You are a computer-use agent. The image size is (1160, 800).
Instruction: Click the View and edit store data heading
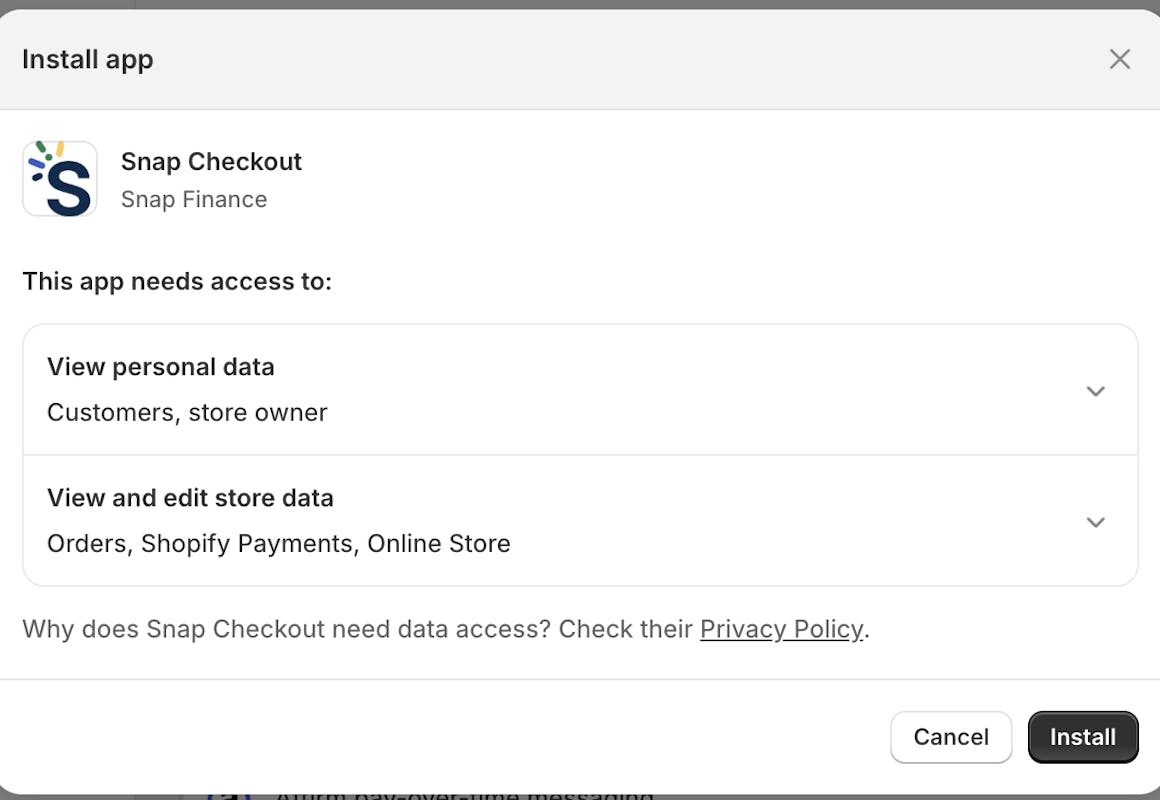[190, 498]
